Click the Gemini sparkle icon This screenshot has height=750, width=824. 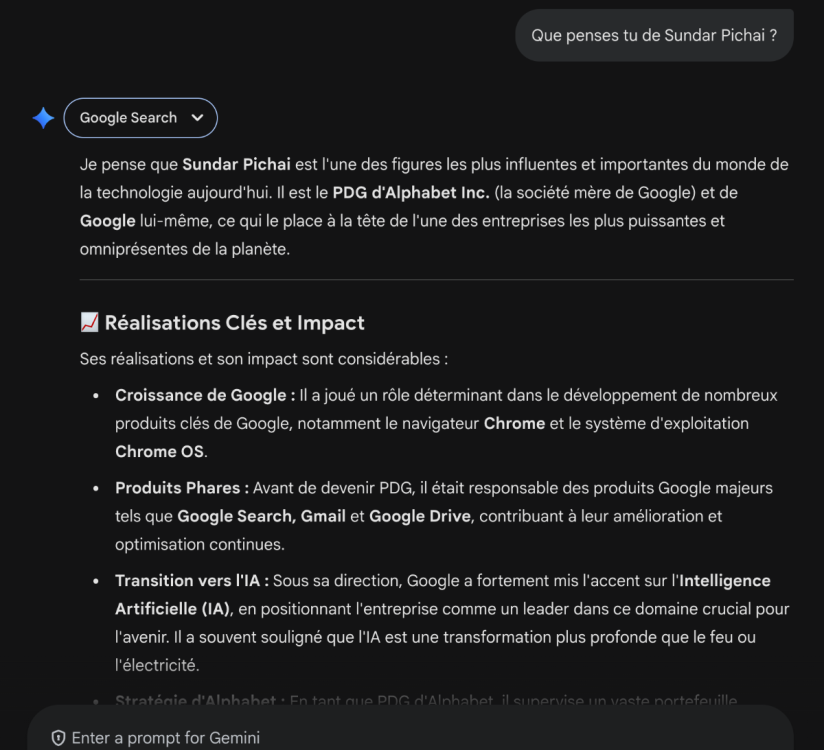tap(43, 118)
